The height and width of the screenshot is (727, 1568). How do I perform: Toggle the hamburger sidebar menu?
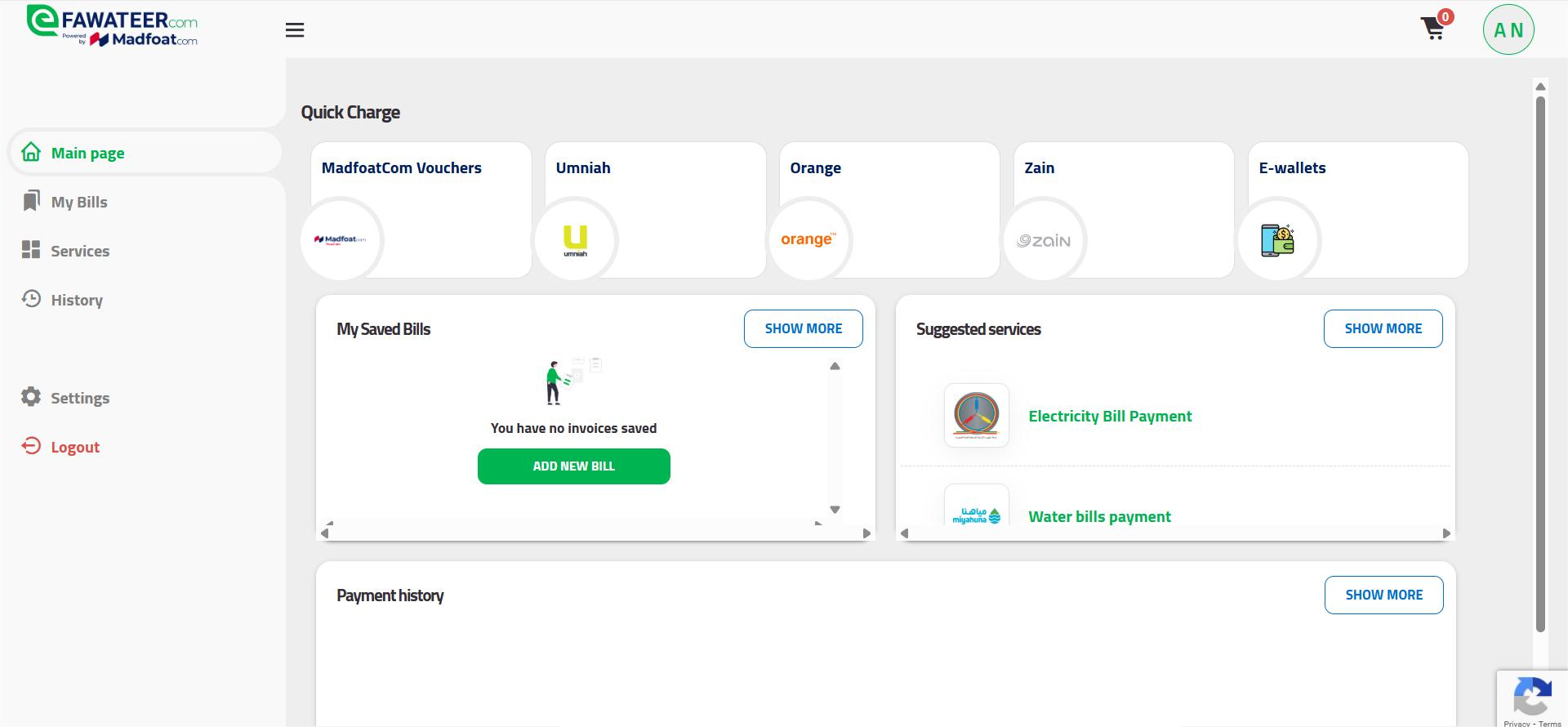tap(295, 30)
